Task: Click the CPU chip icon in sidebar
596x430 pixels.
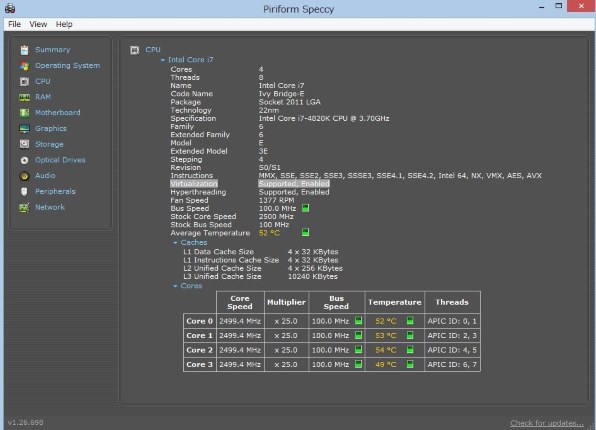Action: click(x=24, y=81)
